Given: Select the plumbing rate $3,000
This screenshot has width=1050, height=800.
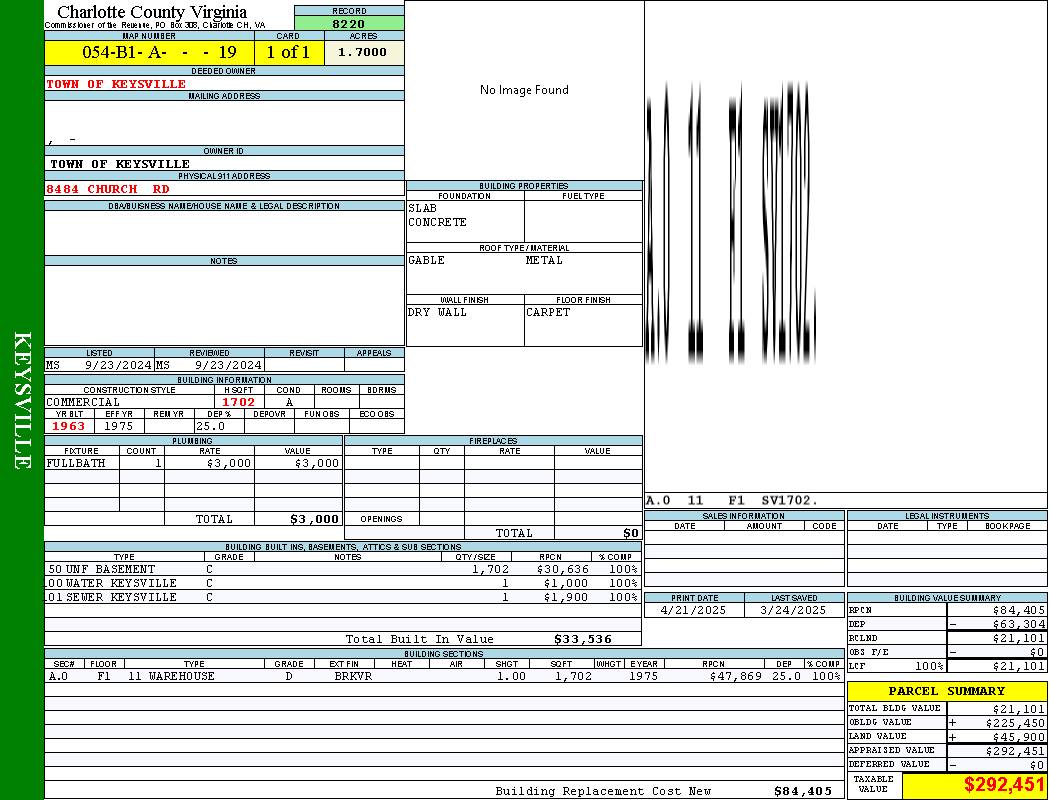Looking at the screenshot, I should coord(229,463).
